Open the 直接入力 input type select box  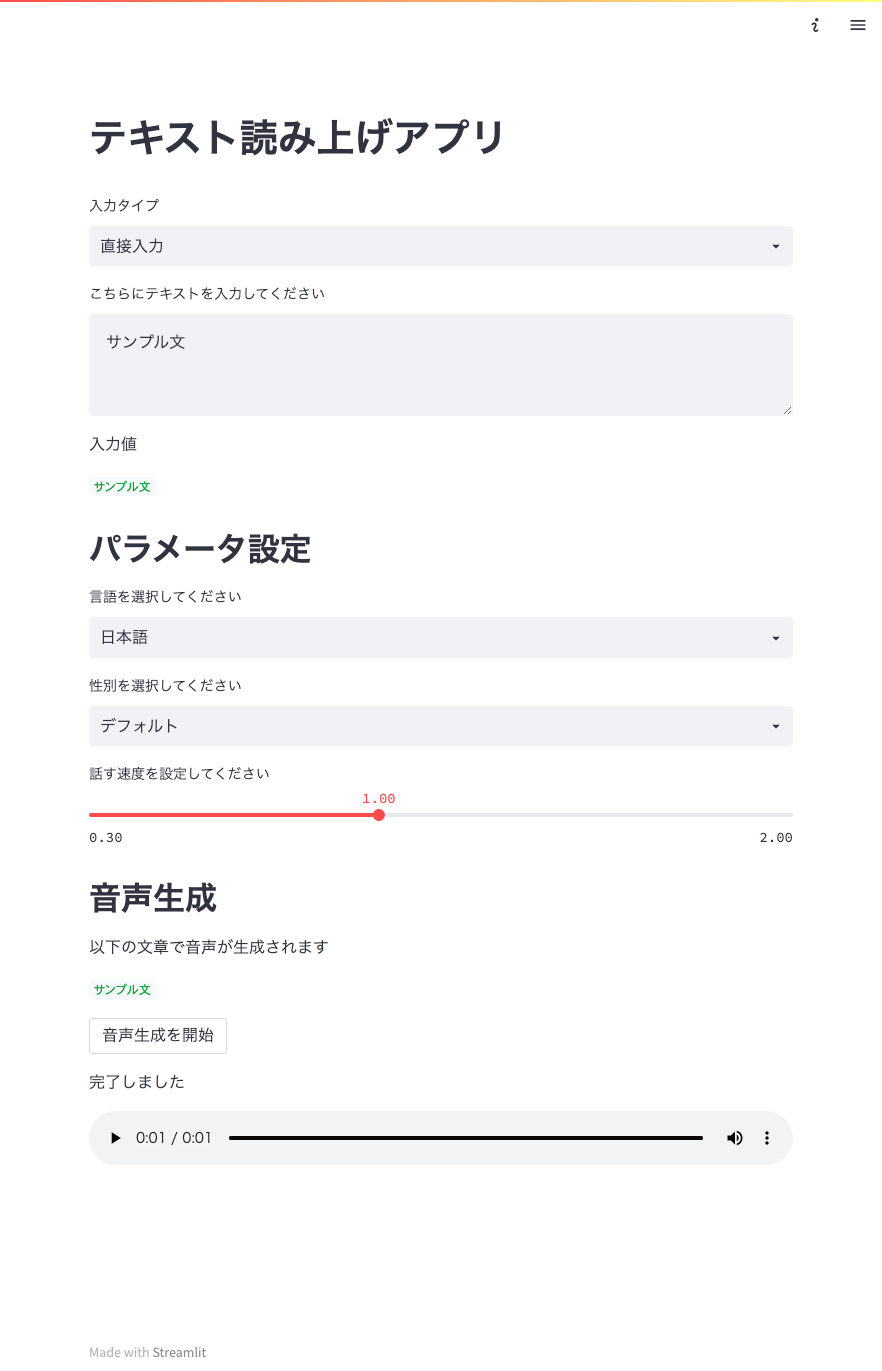441,246
